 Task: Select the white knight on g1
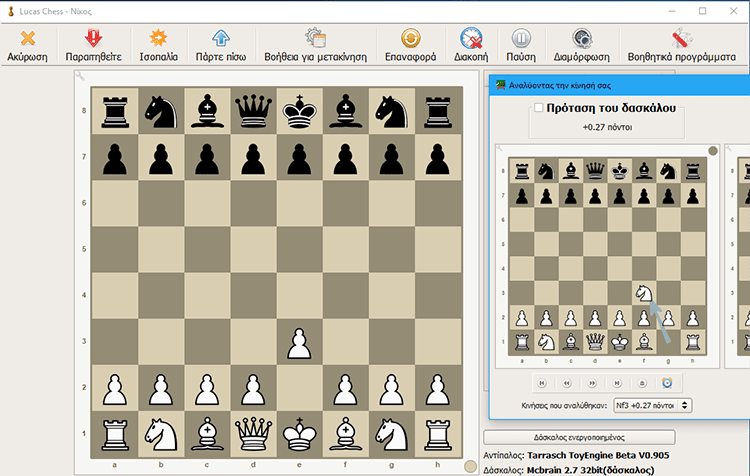[392, 434]
